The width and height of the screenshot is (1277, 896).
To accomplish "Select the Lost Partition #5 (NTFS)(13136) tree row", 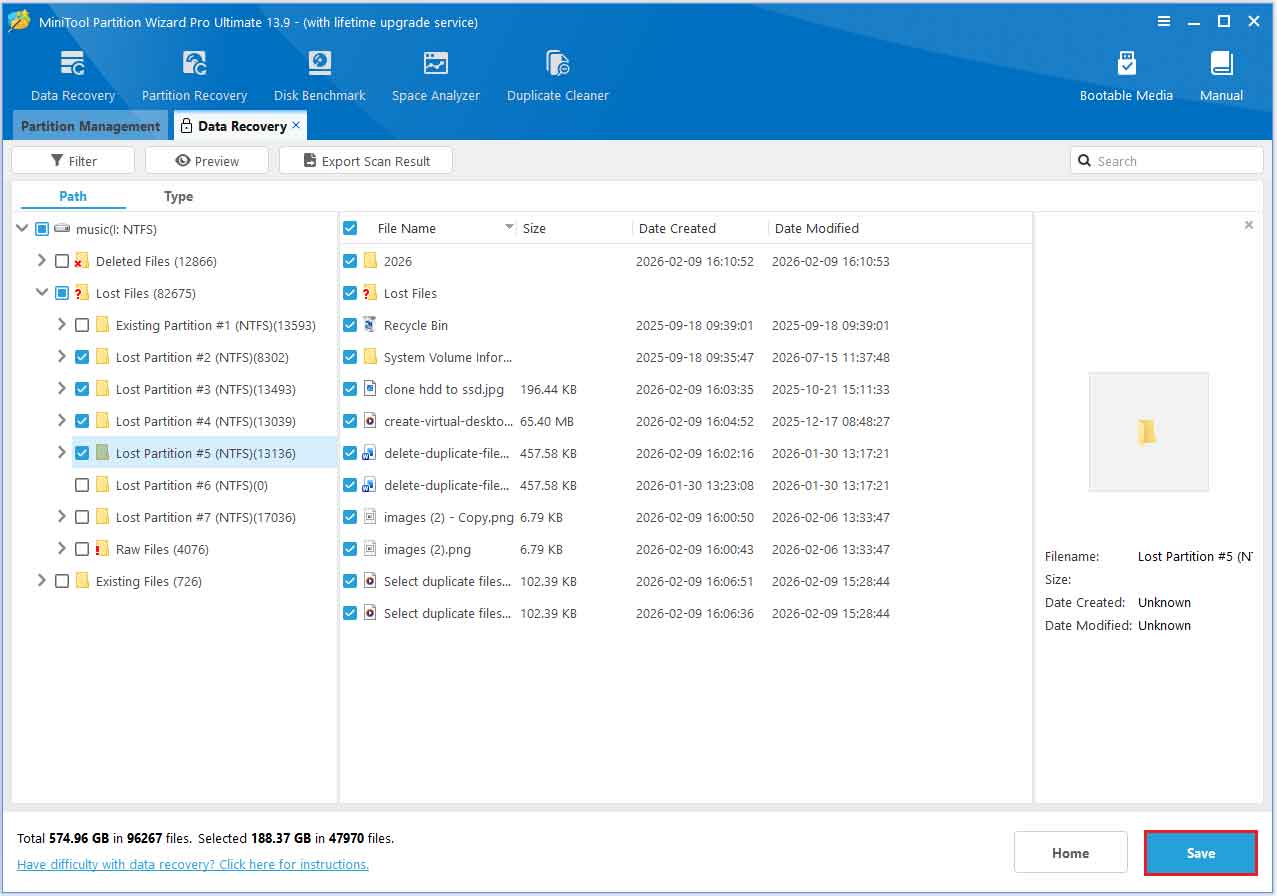I will point(205,453).
